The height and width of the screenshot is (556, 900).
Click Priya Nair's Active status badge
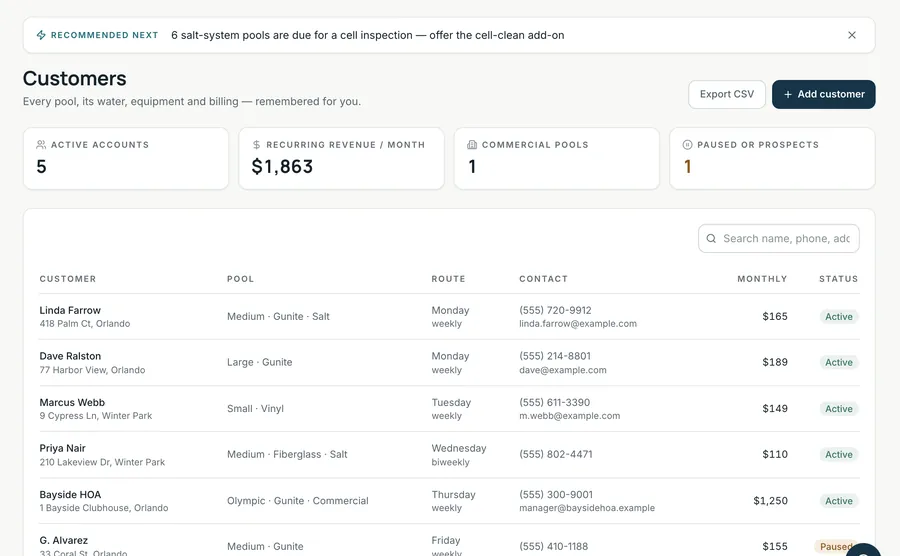click(839, 454)
